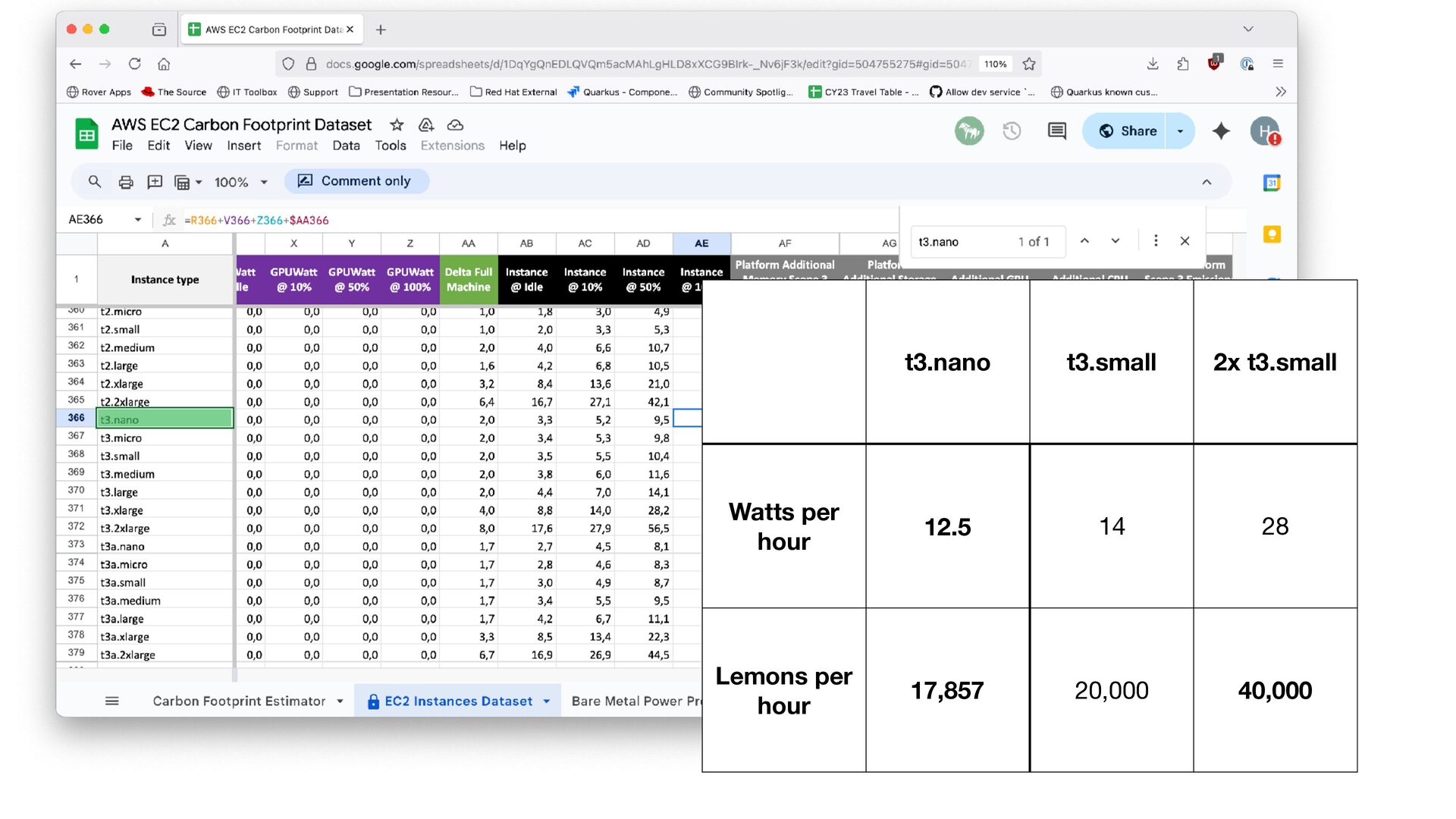Star the AWS EC2 Carbon Footprint document

397,124
